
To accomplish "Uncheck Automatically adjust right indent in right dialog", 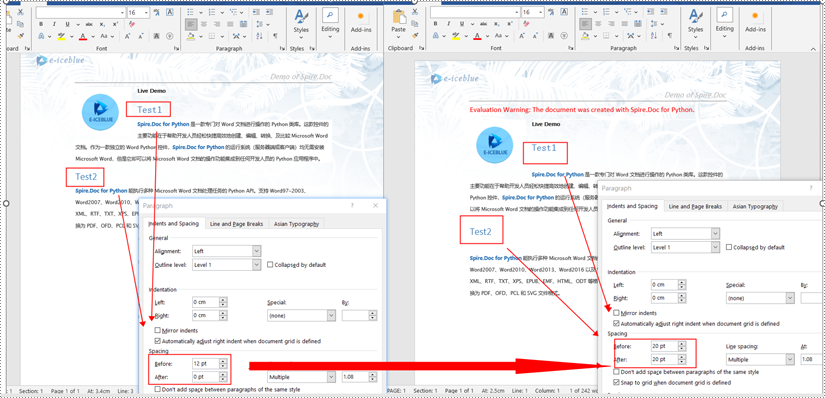I will (617, 324).
